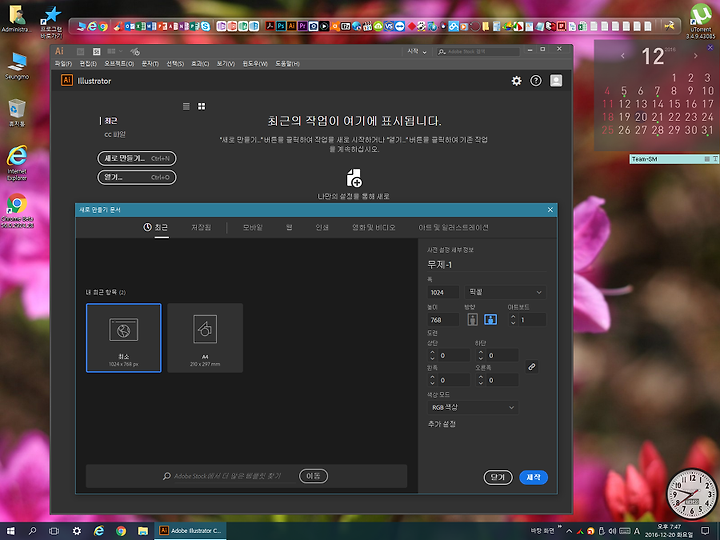Screen dimensions: 720x540
Task: Switch to the 영화 및 비디오 tab
Action: 373,227
